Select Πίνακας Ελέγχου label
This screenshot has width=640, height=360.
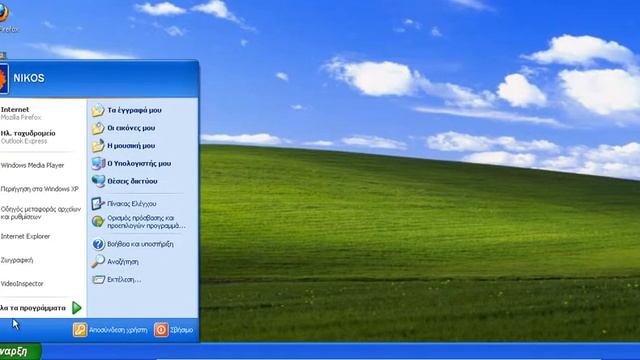(131, 203)
